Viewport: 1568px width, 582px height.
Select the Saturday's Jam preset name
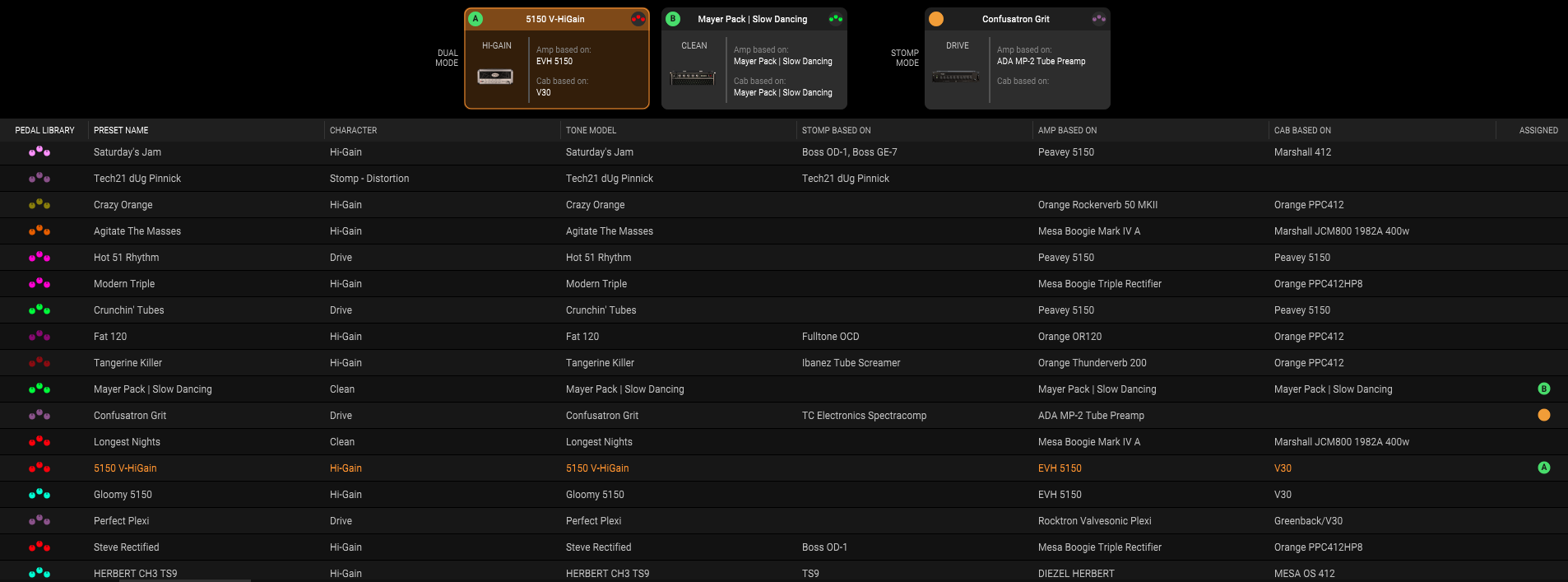pos(128,152)
